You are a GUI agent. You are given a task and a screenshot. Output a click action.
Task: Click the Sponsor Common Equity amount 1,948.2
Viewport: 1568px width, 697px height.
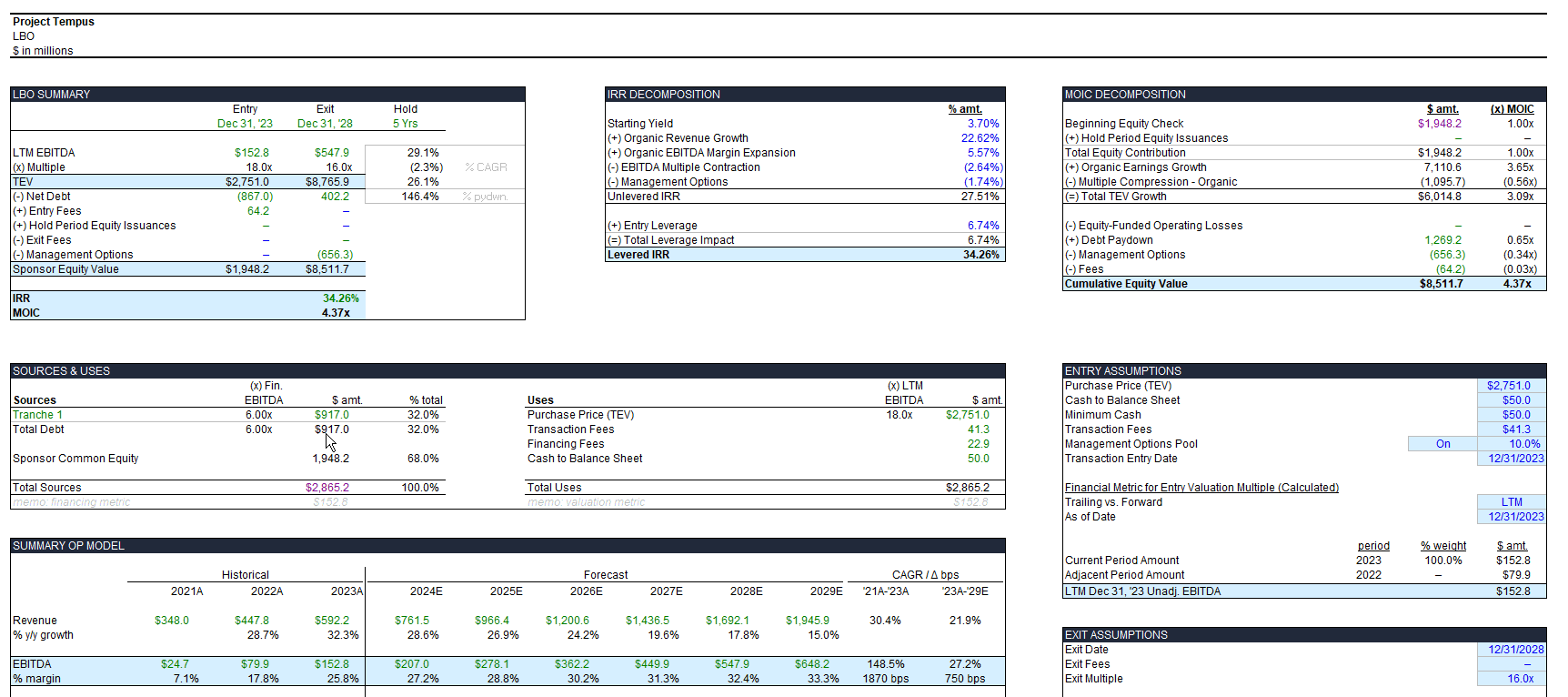[331, 459]
